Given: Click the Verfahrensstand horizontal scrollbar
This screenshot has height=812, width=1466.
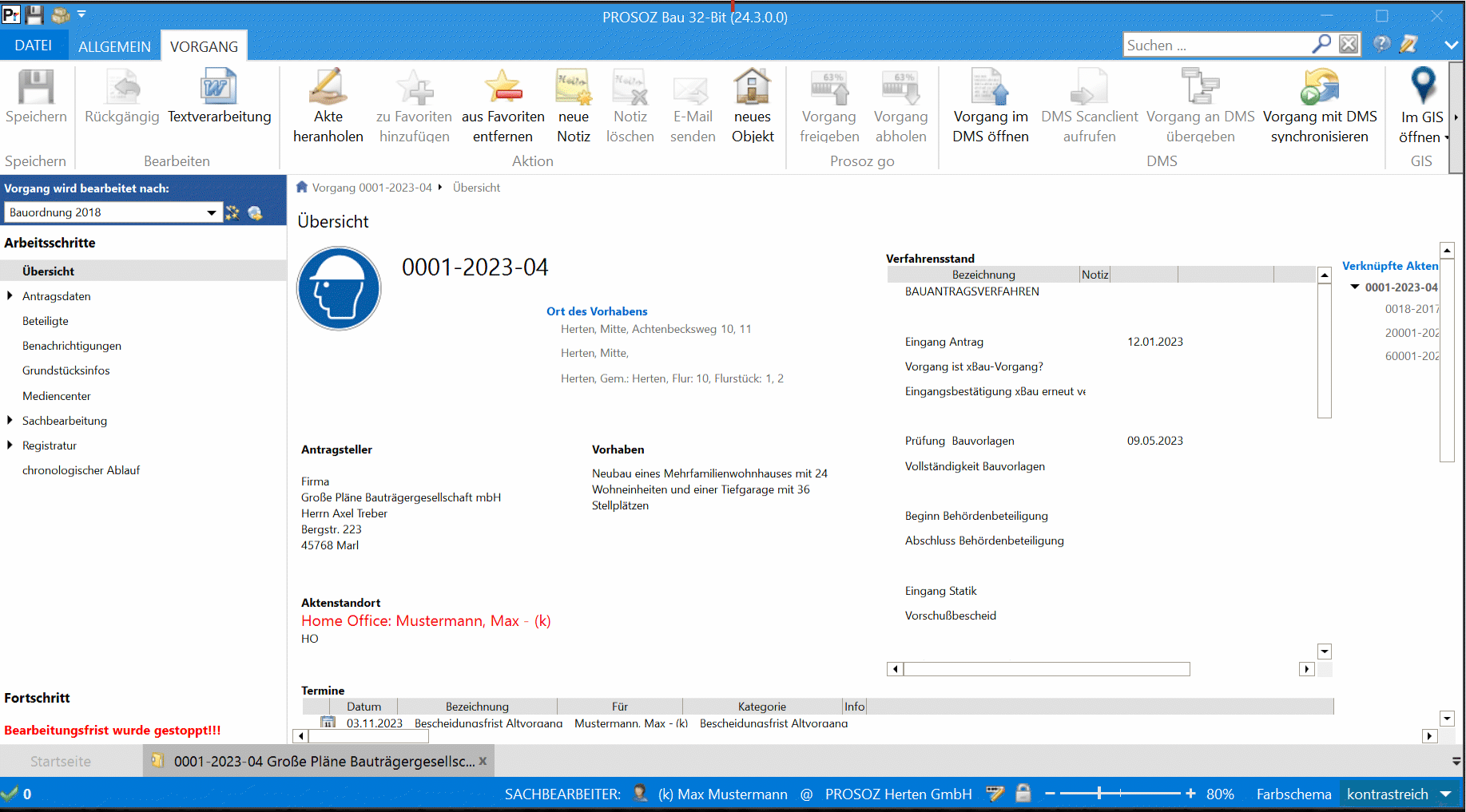Looking at the screenshot, I should tap(1047, 669).
